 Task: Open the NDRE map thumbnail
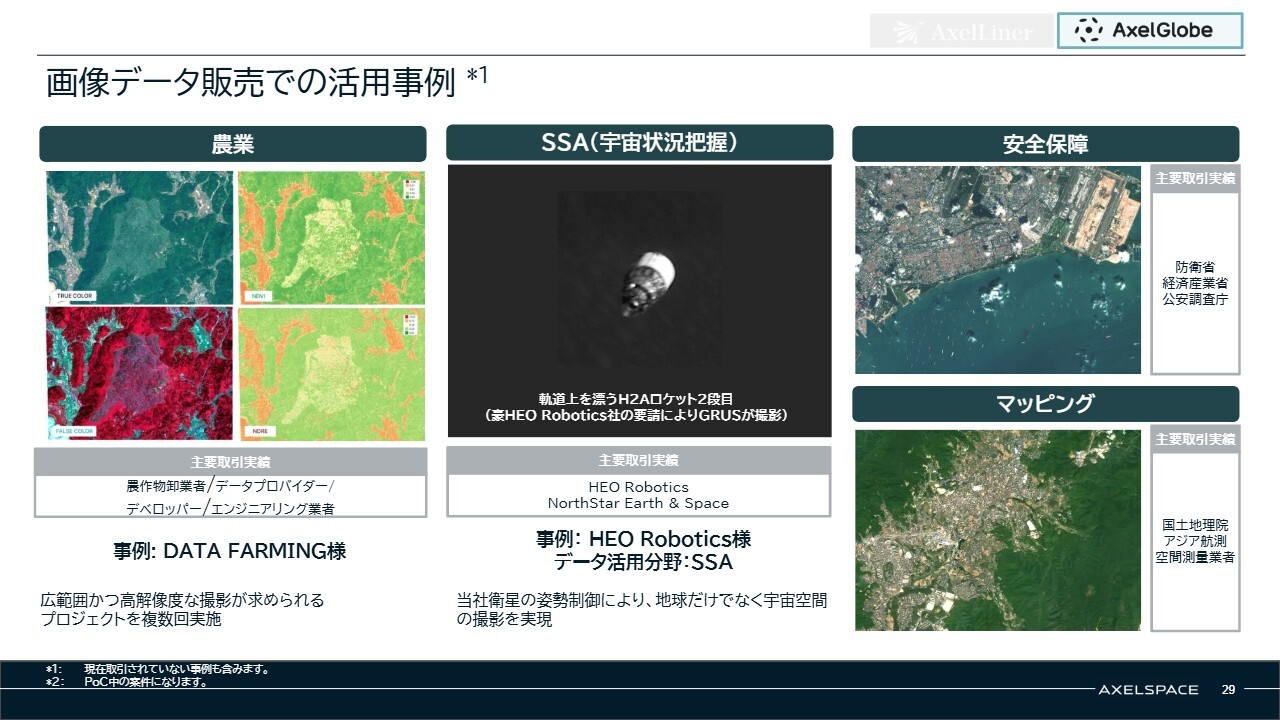point(332,373)
